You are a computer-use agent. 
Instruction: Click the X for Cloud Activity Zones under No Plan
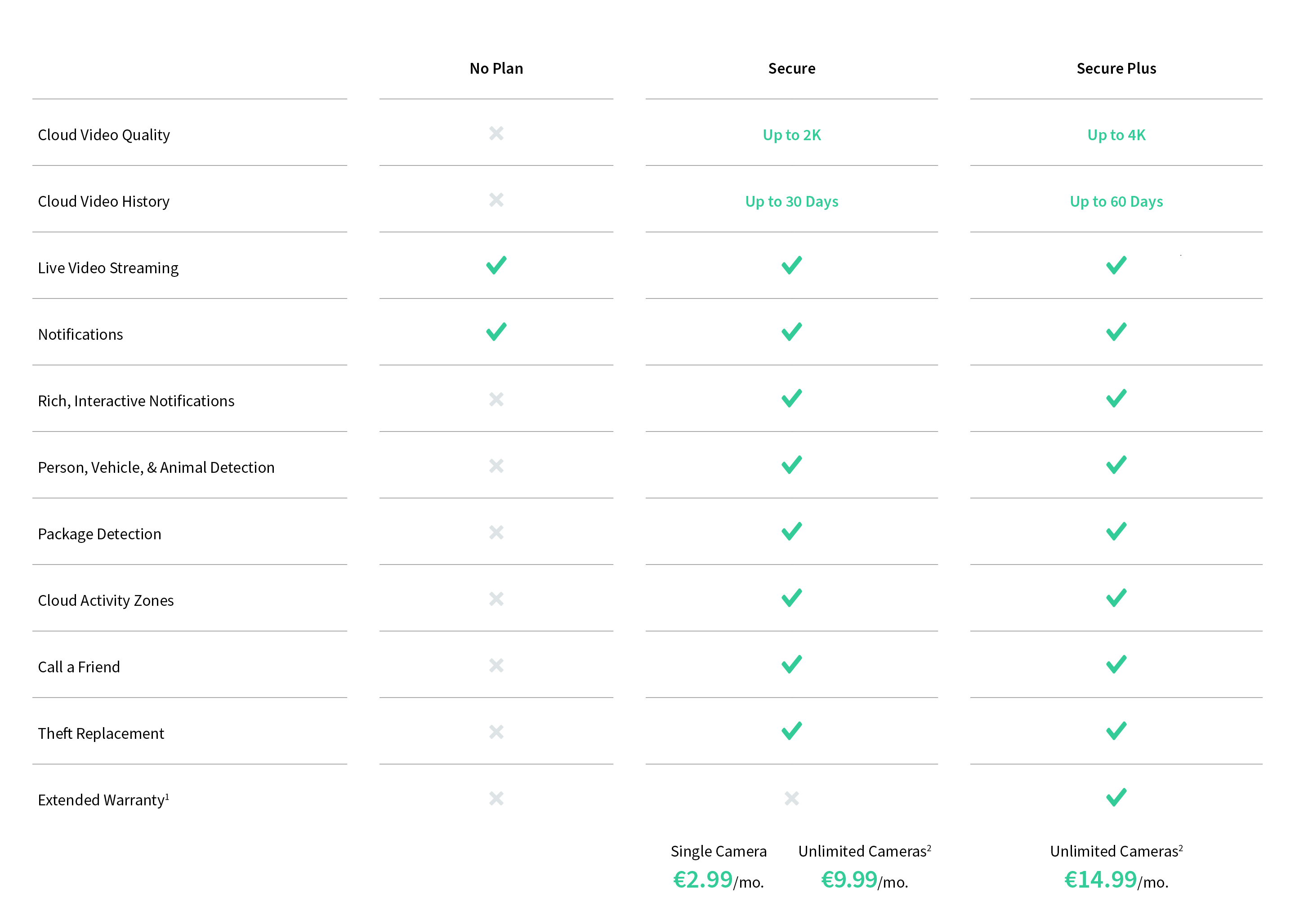pyautogui.click(x=496, y=599)
